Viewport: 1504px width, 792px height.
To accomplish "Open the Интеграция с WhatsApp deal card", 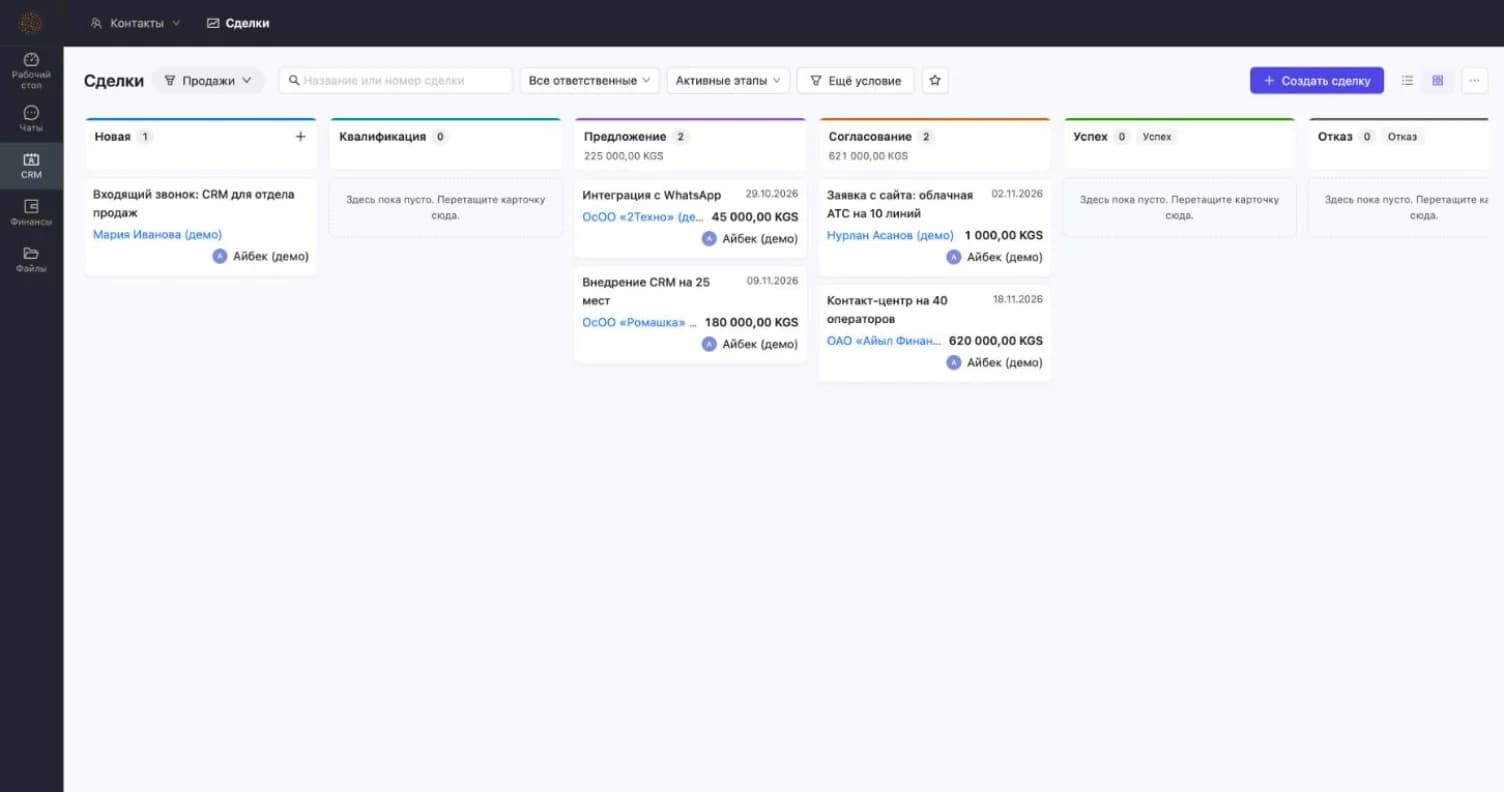I will [690, 217].
